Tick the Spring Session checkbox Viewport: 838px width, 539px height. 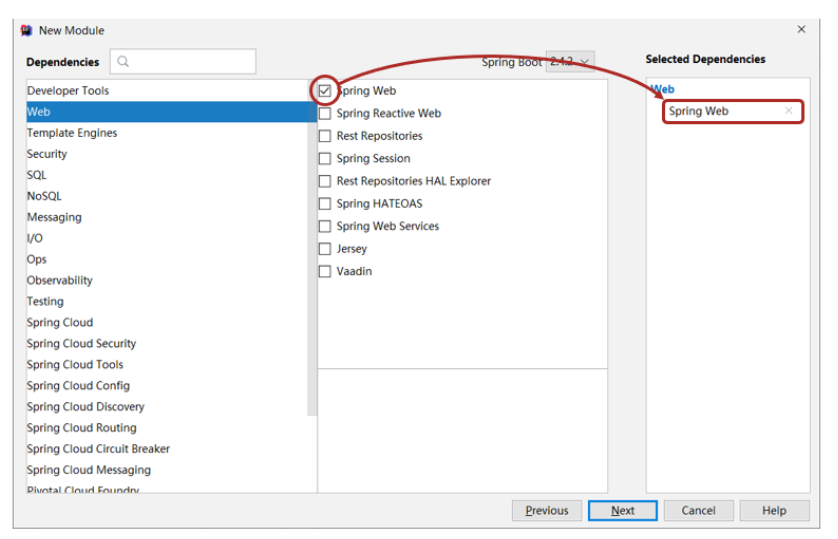coord(325,159)
